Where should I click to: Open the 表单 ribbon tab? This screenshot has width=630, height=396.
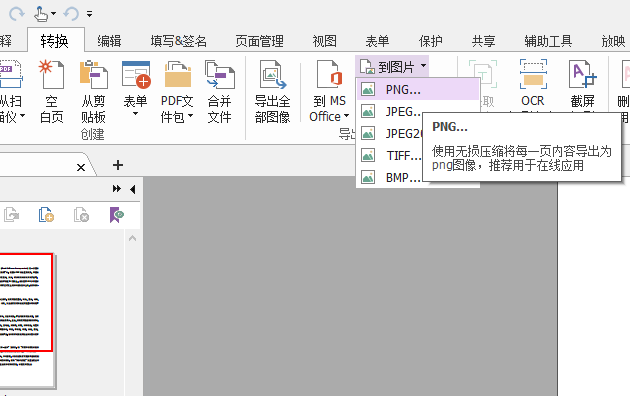[x=377, y=41]
